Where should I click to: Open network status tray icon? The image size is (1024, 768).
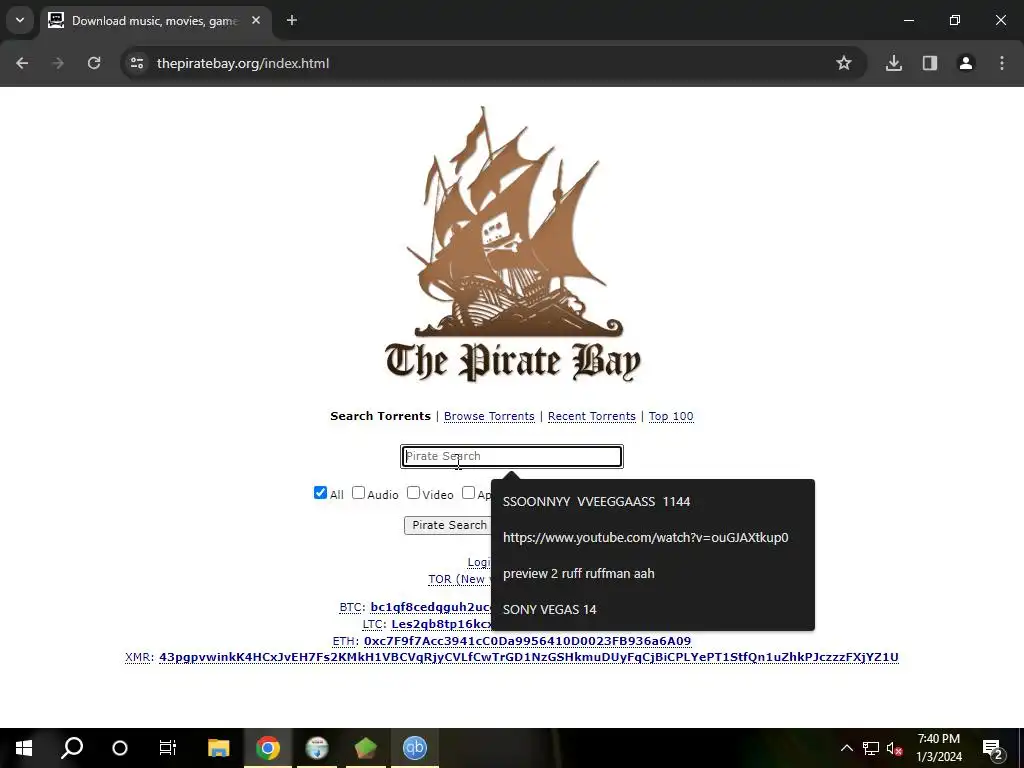(871, 748)
